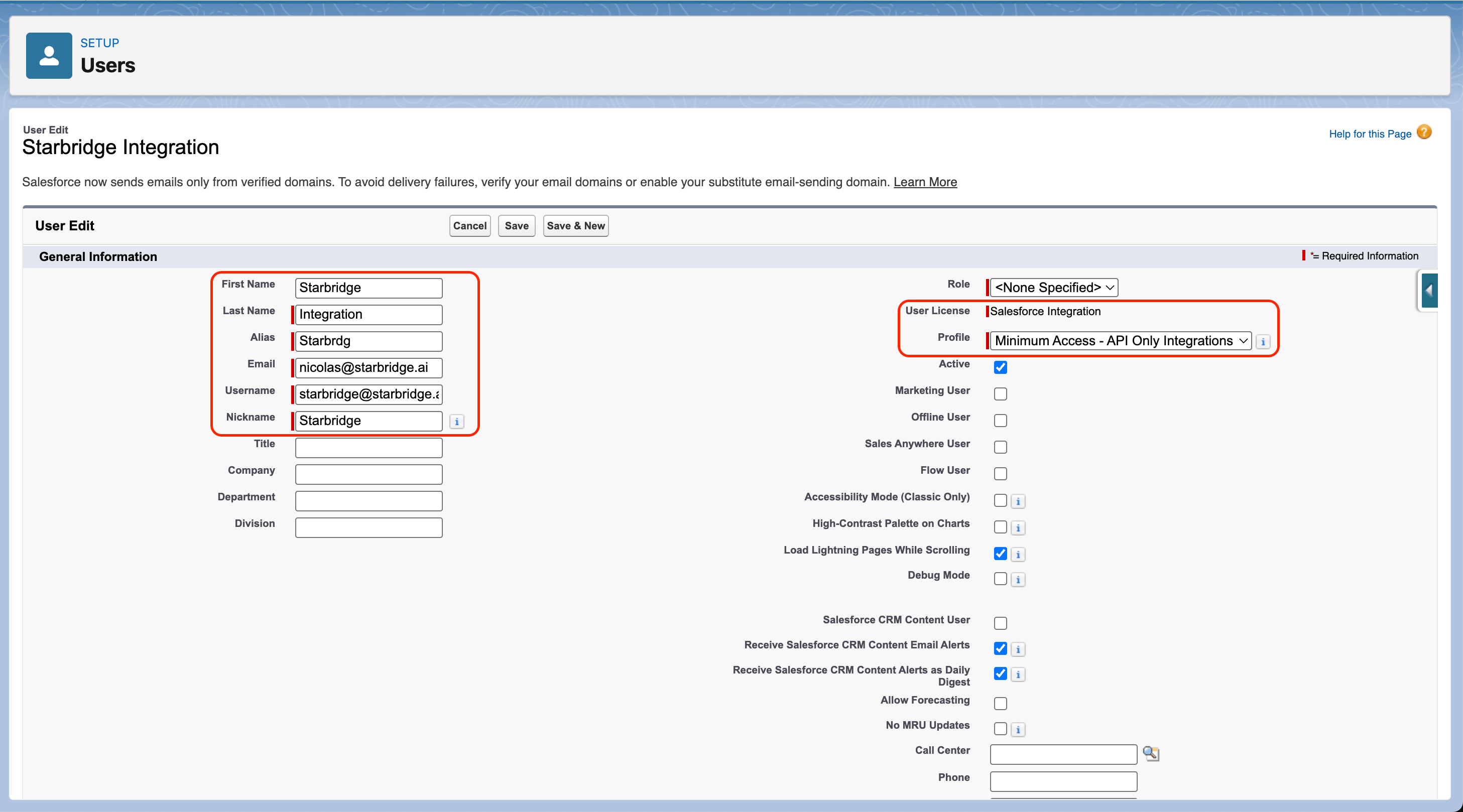
Task: Click the Nickname input field
Action: [369, 421]
